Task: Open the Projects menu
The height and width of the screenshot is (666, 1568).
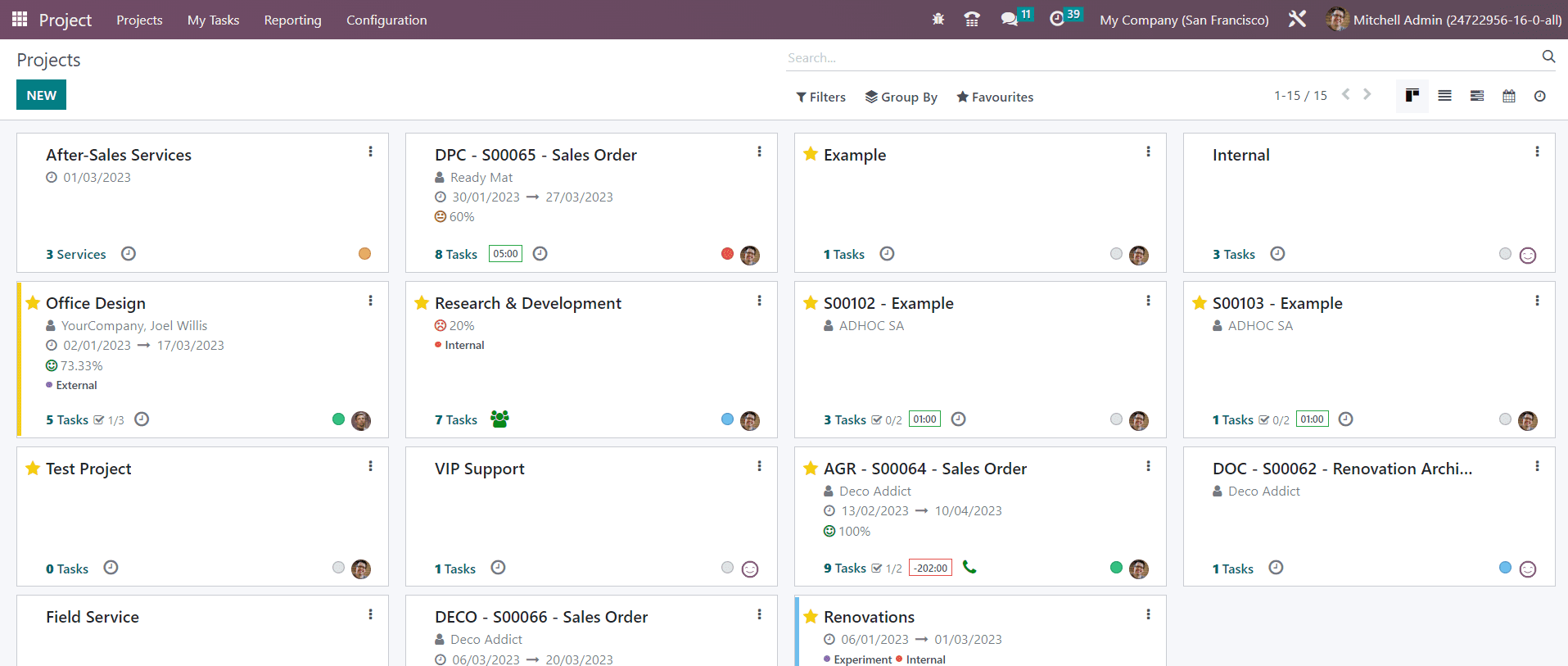Action: (x=139, y=20)
